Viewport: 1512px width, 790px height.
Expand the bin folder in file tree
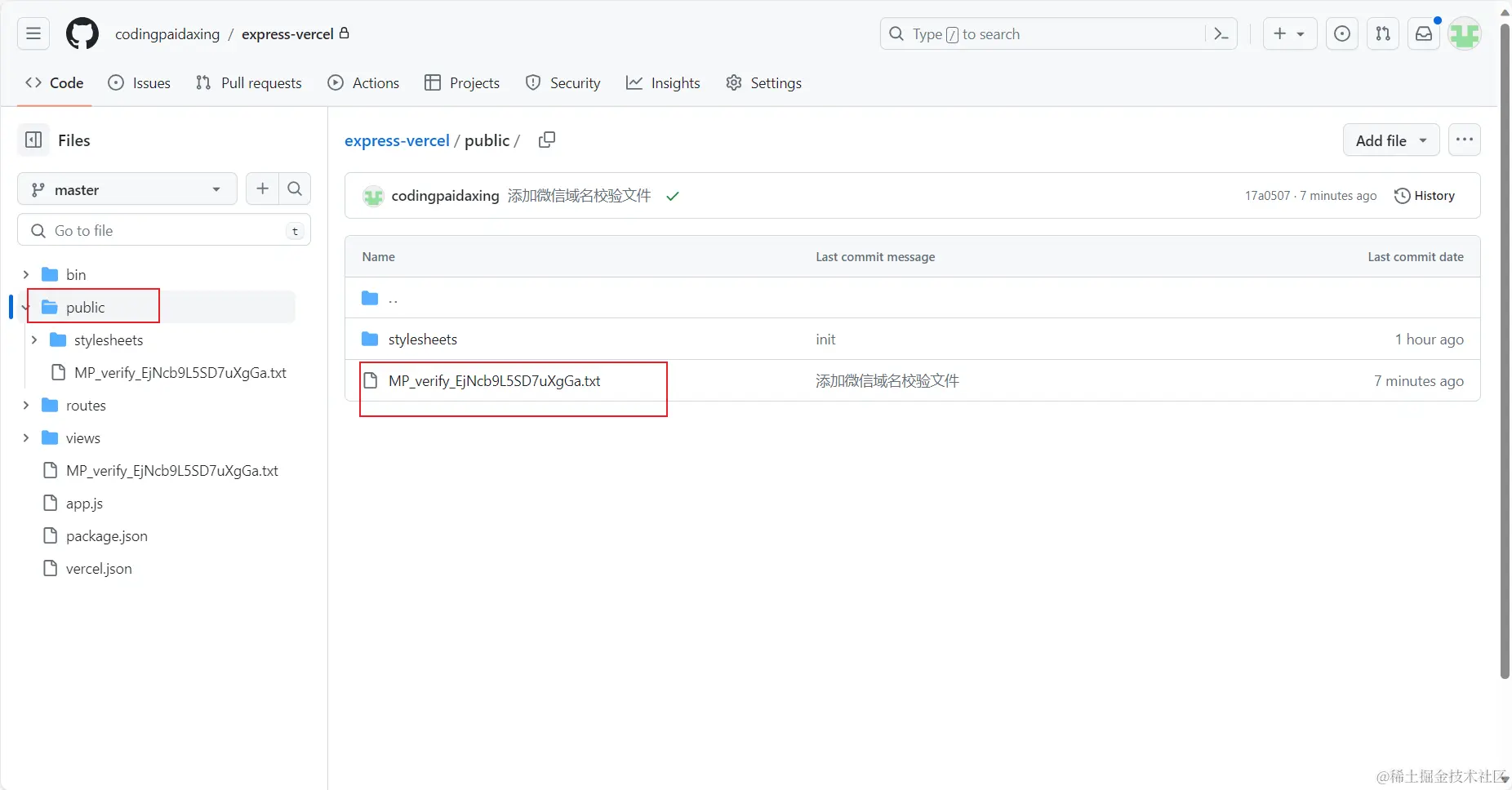coord(26,274)
